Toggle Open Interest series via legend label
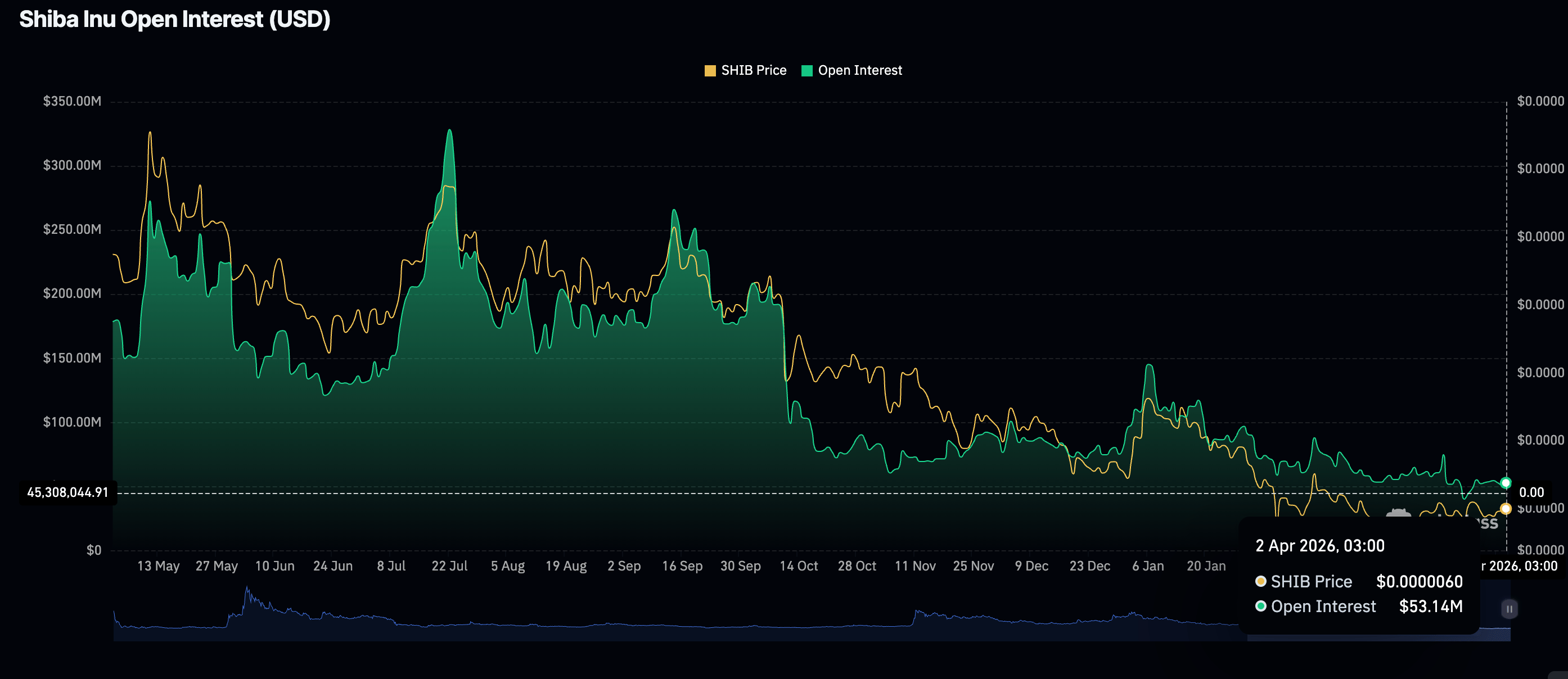The height and width of the screenshot is (679, 1568). pyautogui.click(x=859, y=71)
